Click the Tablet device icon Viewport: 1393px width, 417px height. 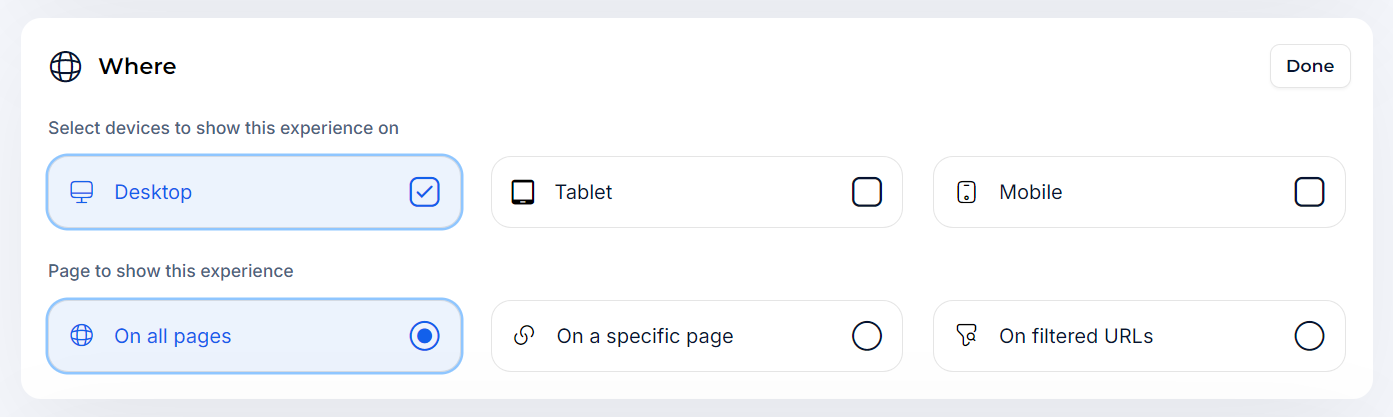point(523,192)
